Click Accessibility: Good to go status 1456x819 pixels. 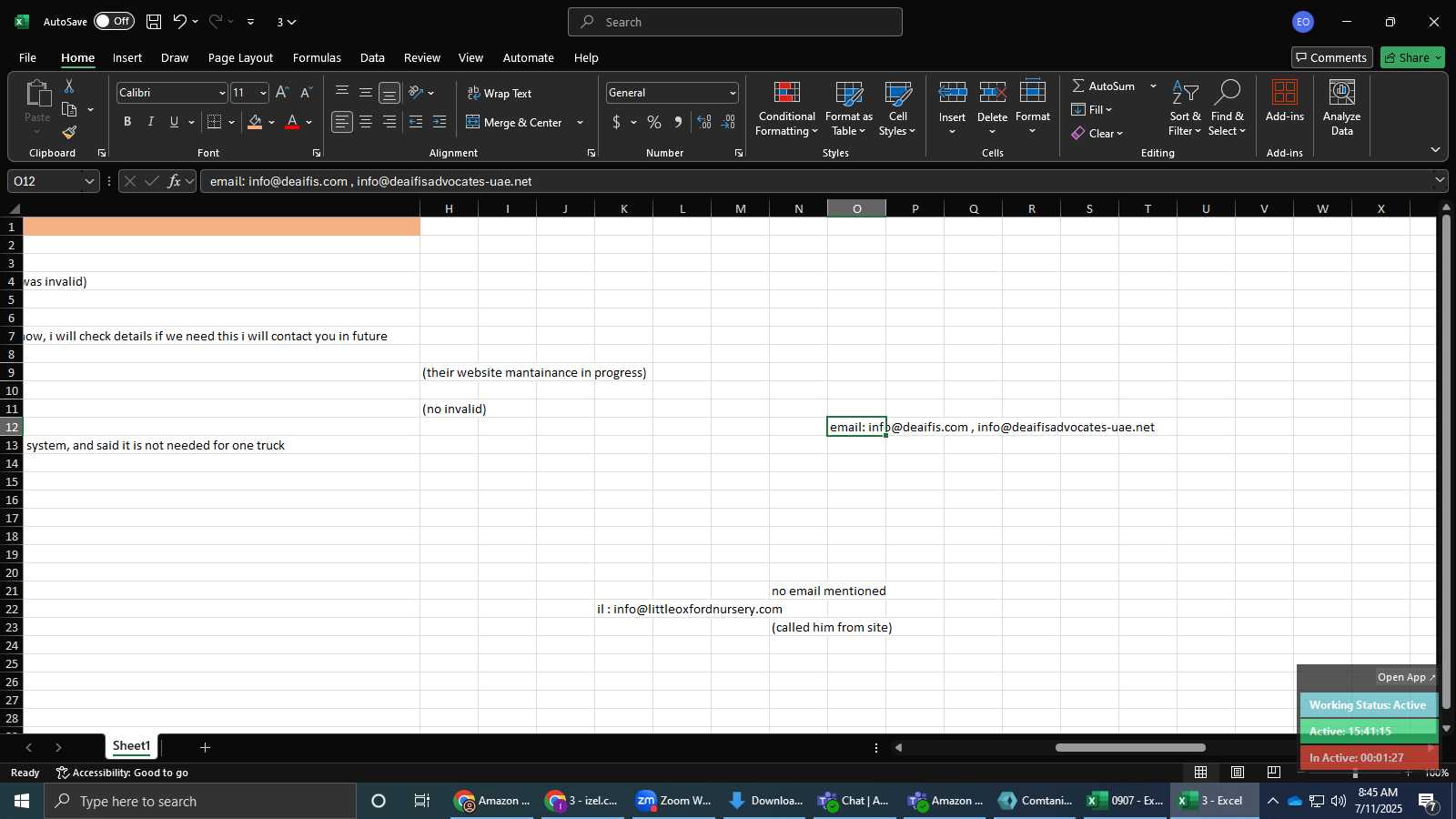pos(122,773)
